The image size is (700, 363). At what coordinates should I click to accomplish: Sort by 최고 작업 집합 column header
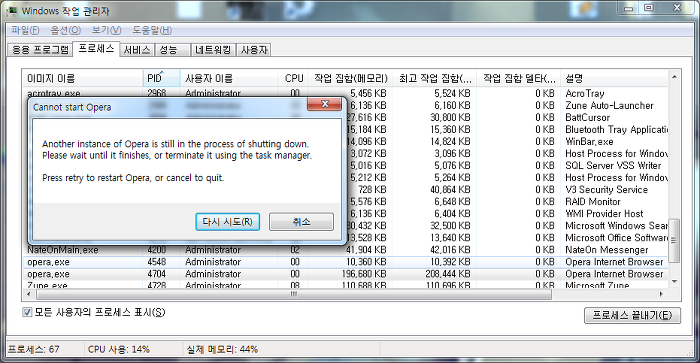tap(435, 79)
